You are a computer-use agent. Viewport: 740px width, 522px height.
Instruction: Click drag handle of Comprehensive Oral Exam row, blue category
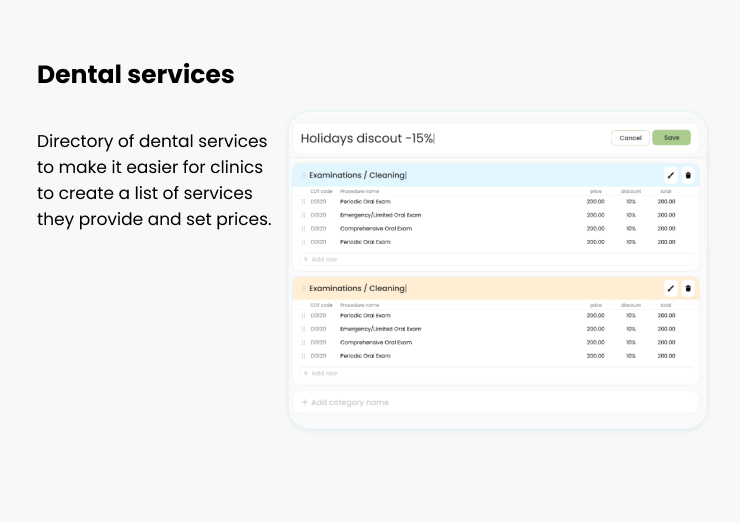[303, 229]
